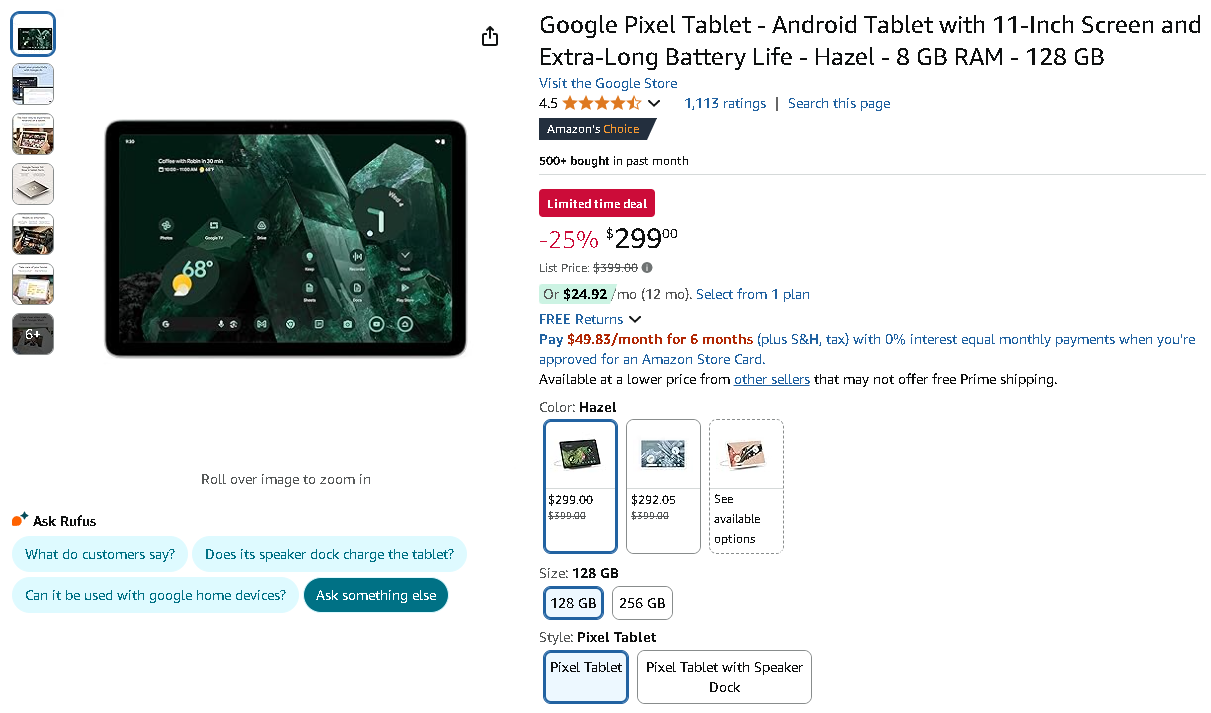Screen dimensions: 1211x713
Task: Select the 256 GB size option
Action: point(642,602)
